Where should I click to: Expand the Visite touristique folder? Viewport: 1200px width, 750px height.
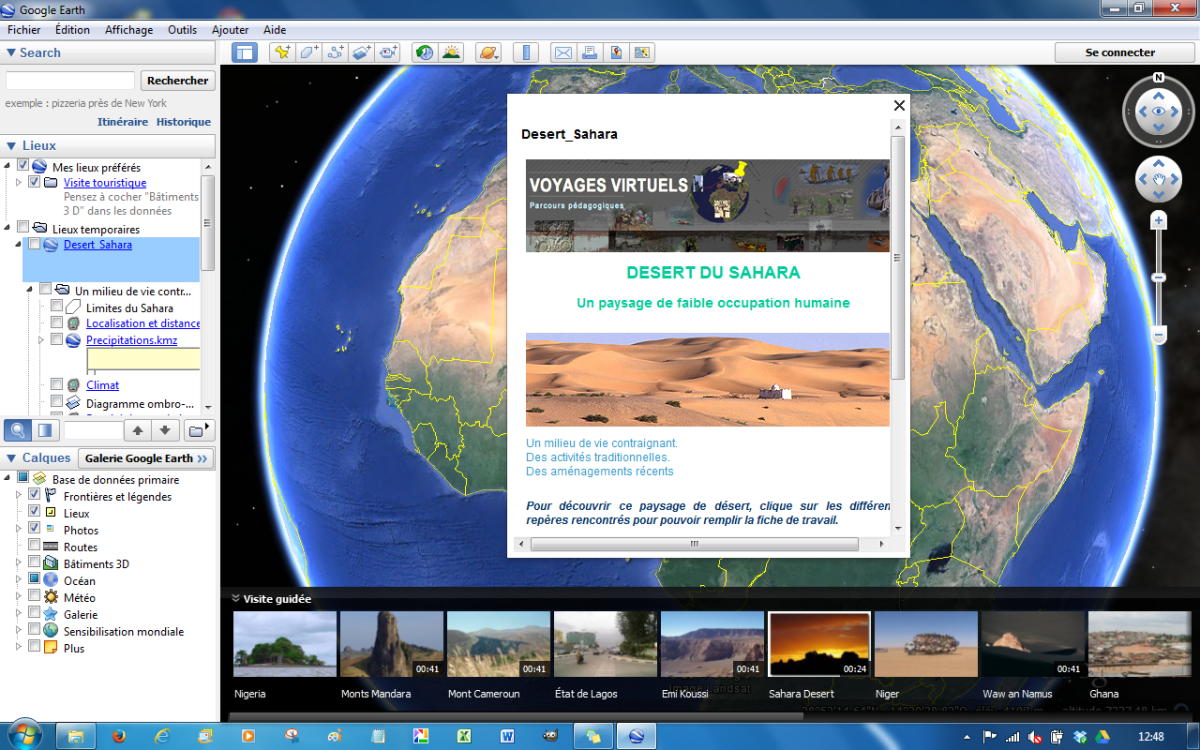[19, 182]
